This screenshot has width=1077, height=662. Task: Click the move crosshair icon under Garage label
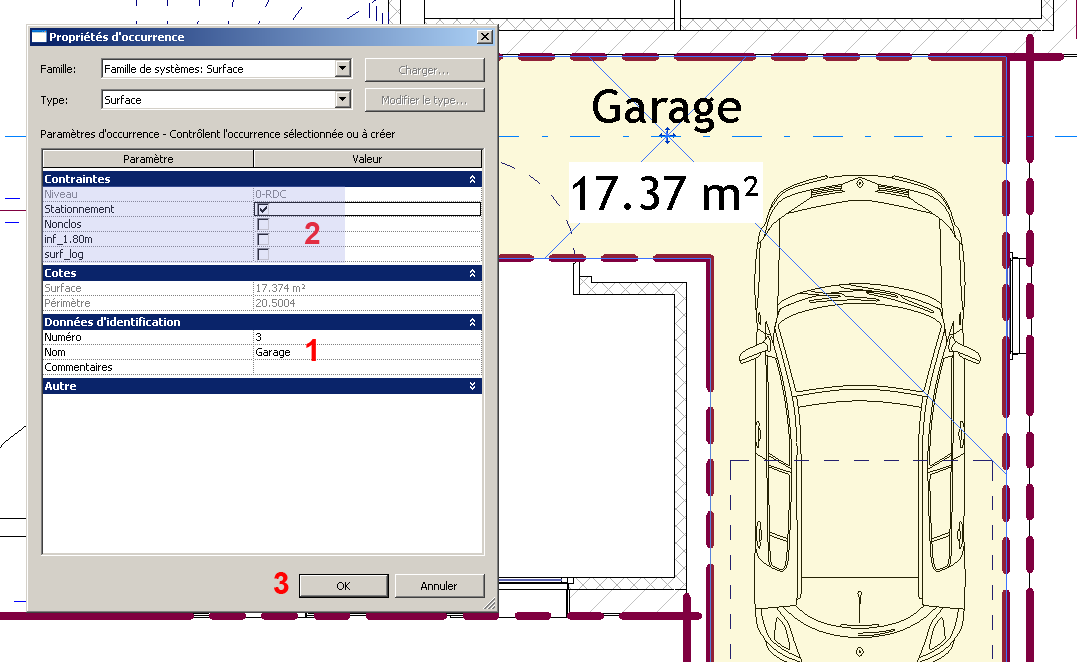(666, 134)
